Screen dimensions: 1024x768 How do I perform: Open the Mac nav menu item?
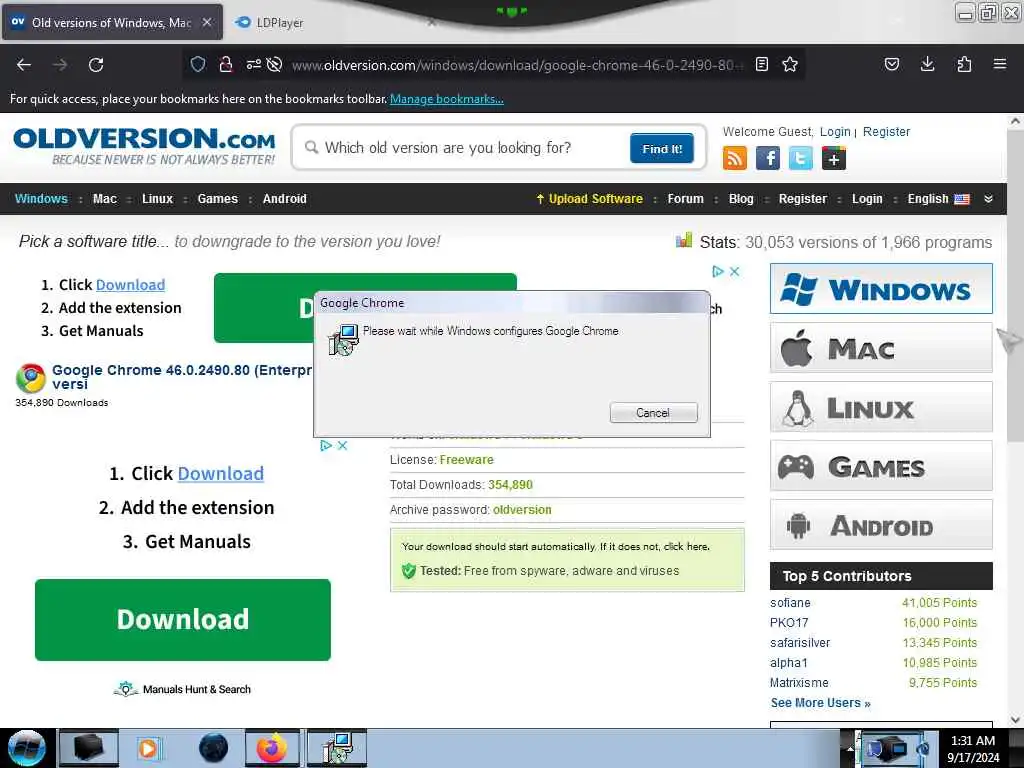click(x=104, y=199)
